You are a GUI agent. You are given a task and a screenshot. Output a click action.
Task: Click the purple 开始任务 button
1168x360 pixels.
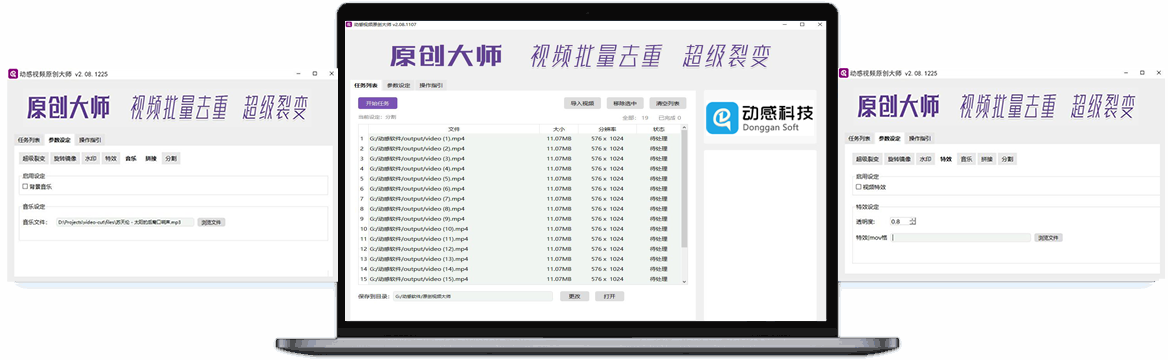[378, 104]
